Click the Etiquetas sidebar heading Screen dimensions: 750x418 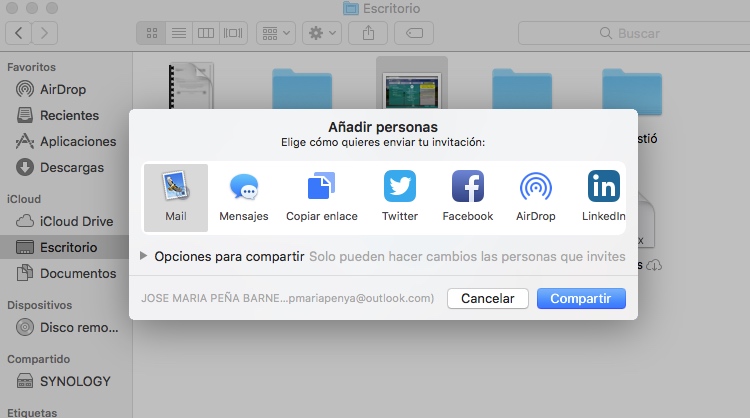[32, 412]
